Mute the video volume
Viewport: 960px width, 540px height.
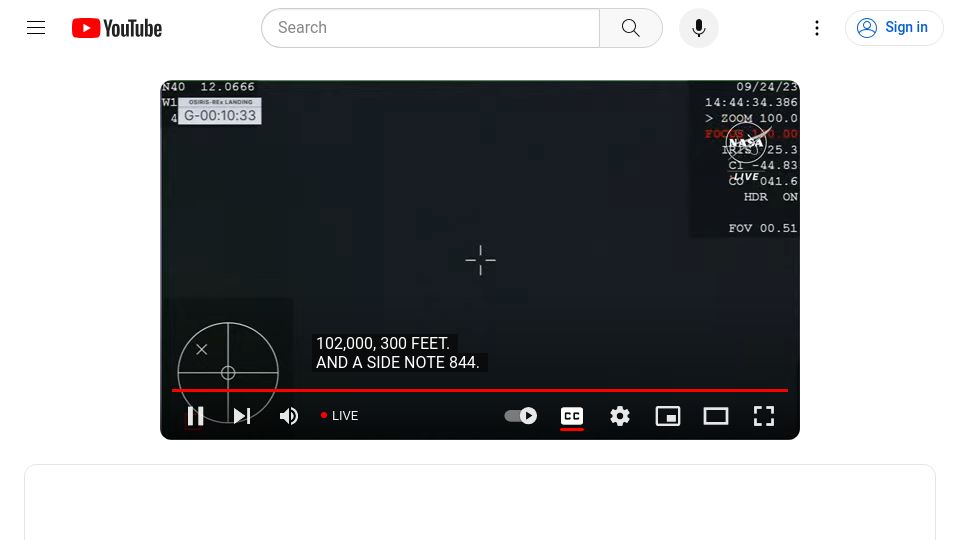pos(289,416)
